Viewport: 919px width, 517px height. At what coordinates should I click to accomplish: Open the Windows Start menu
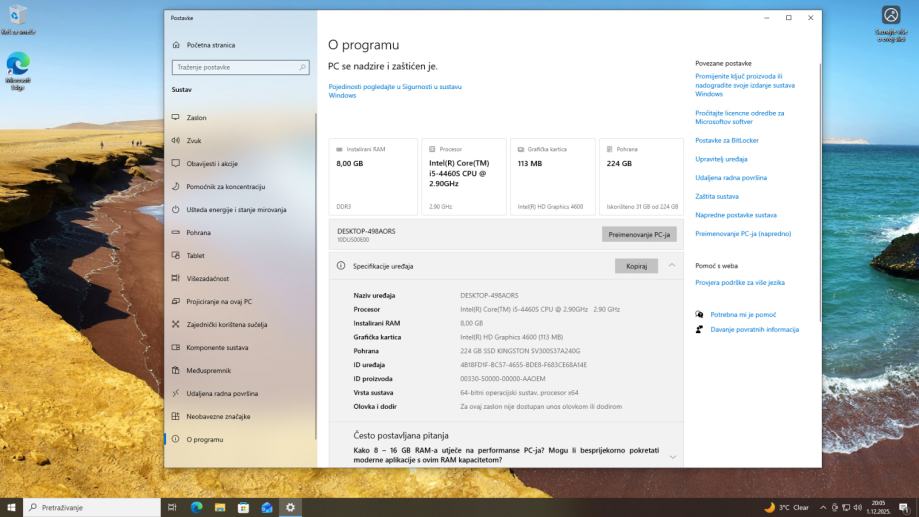tap(11, 508)
